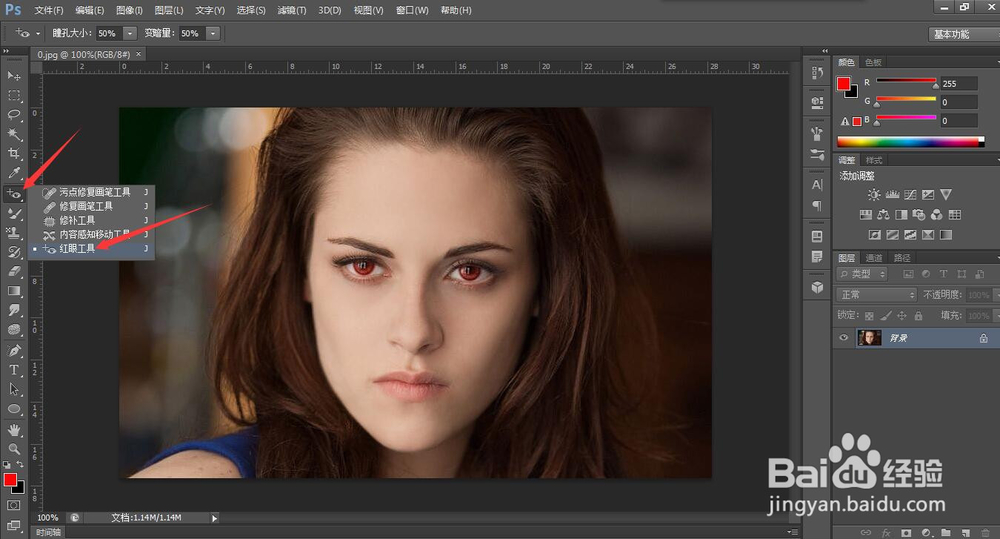Open the layer filter 类型 dropdown
The height and width of the screenshot is (539, 1000).
[862, 274]
